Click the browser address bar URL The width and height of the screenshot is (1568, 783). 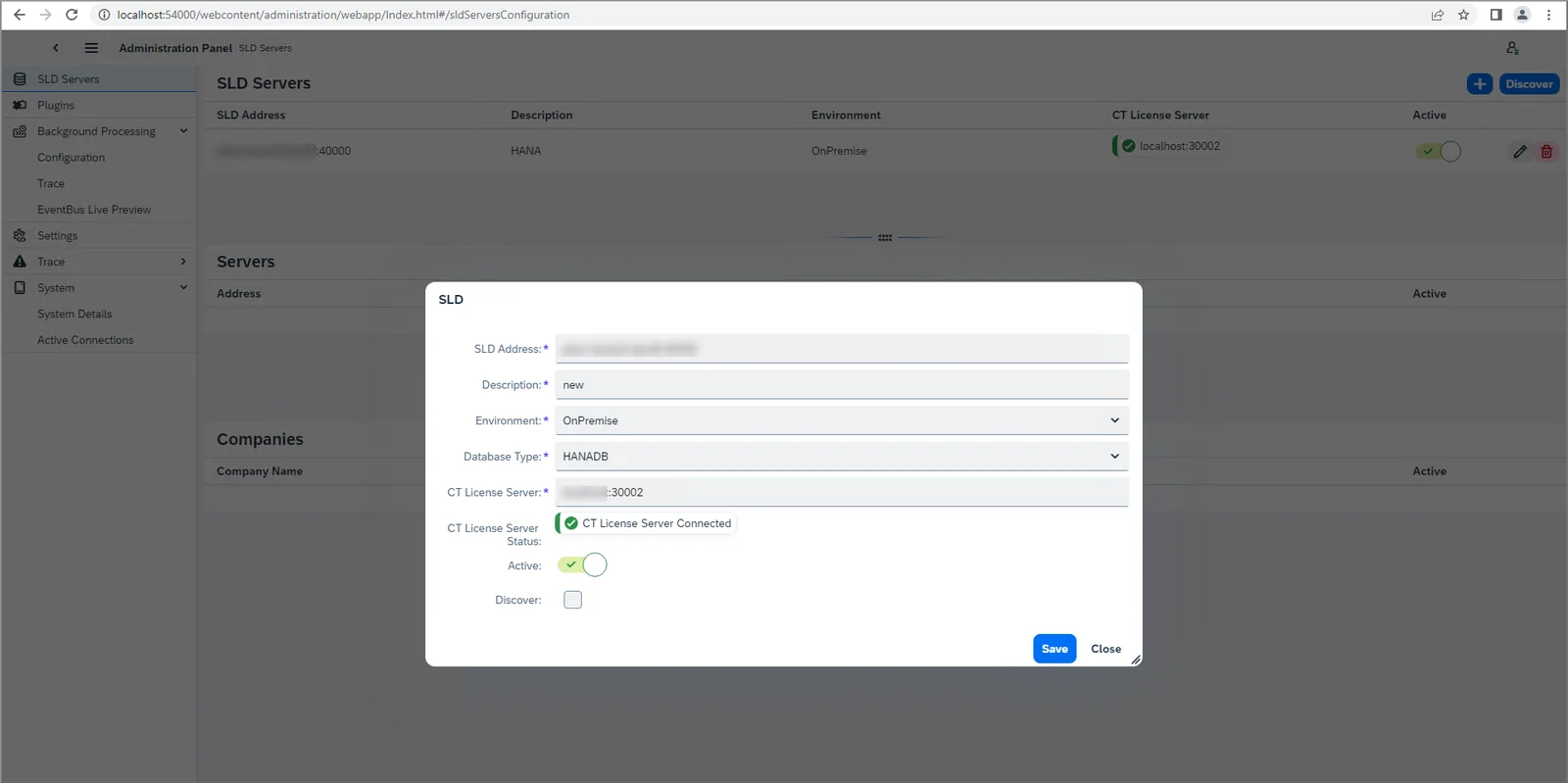pyautogui.click(x=343, y=15)
